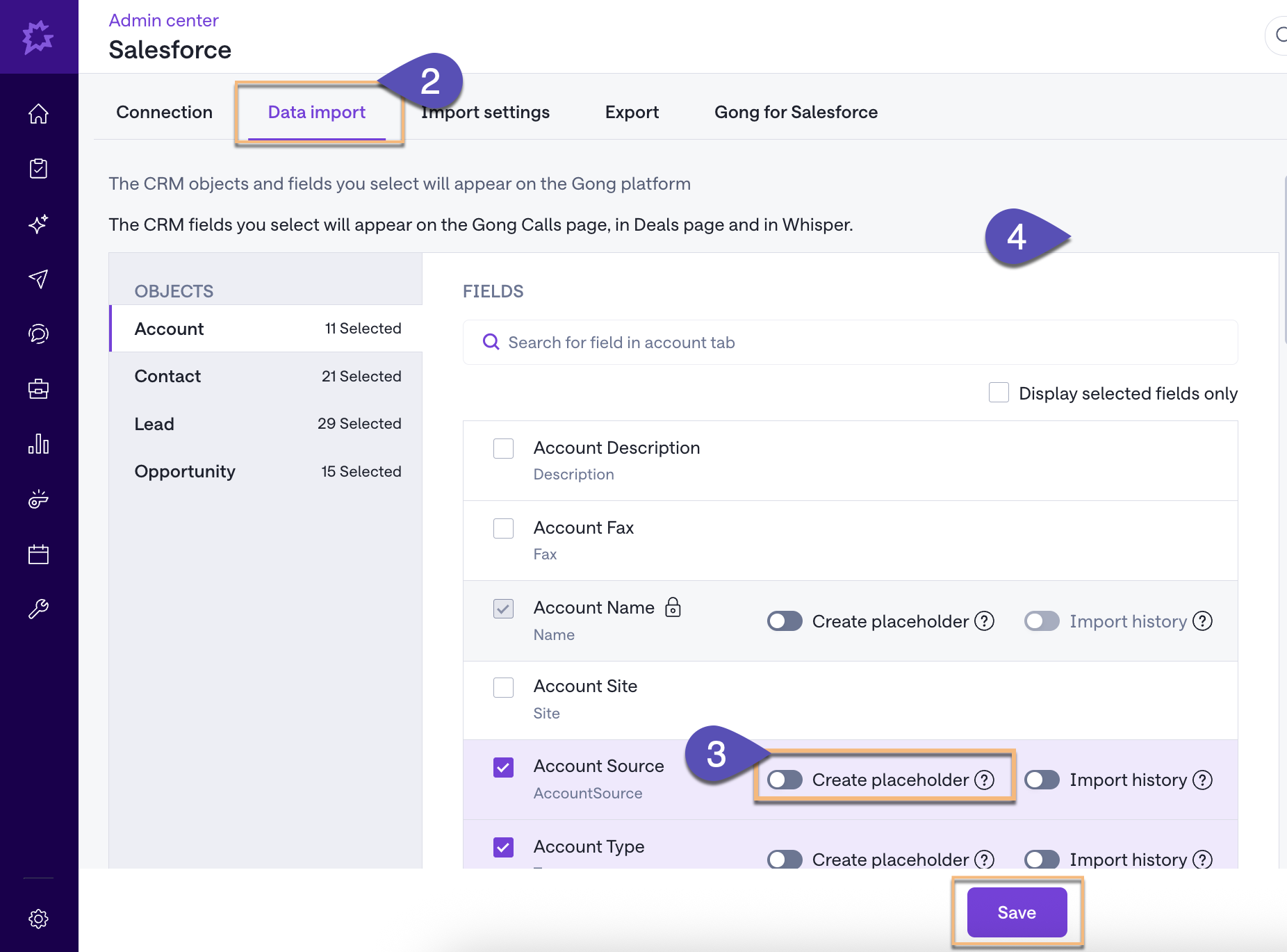Open the paper plane icon in sidebar
Image resolution: width=1287 pixels, height=952 pixels.
(x=38, y=279)
